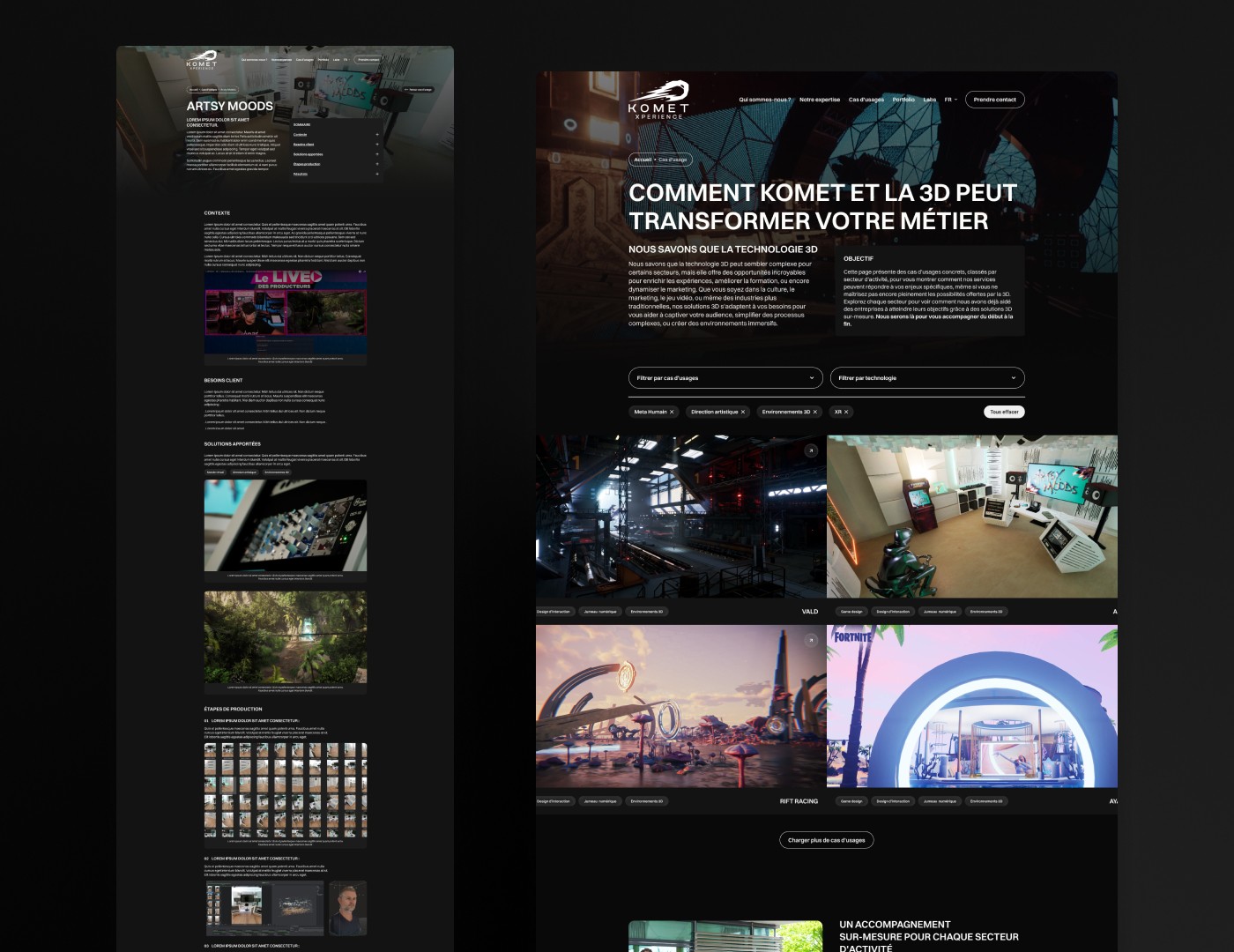
Task: Click the RIFT RACING card title
Action: tap(799, 801)
